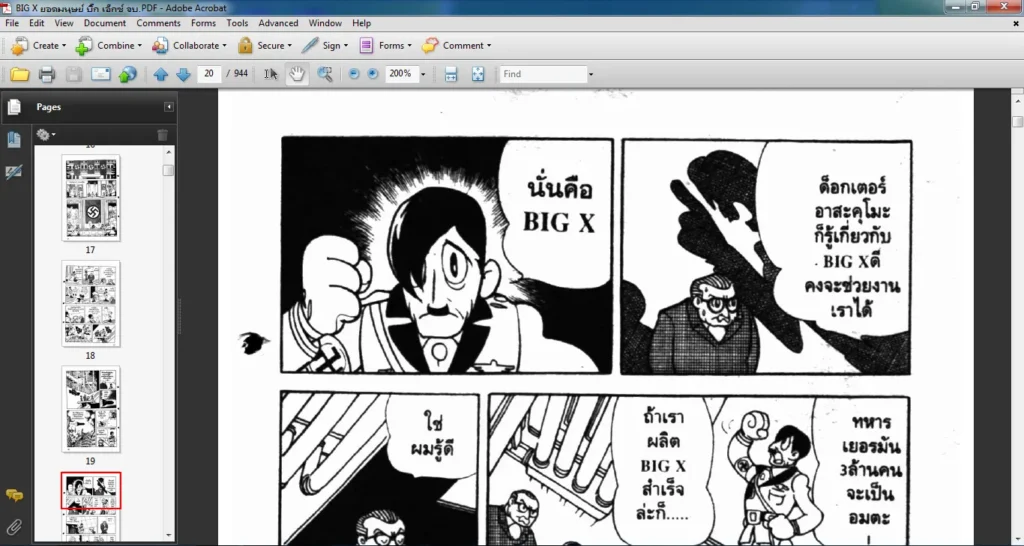Screen dimensions: 1024x546
Task: Open the Find options dropdown arrow
Action: pos(591,74)
